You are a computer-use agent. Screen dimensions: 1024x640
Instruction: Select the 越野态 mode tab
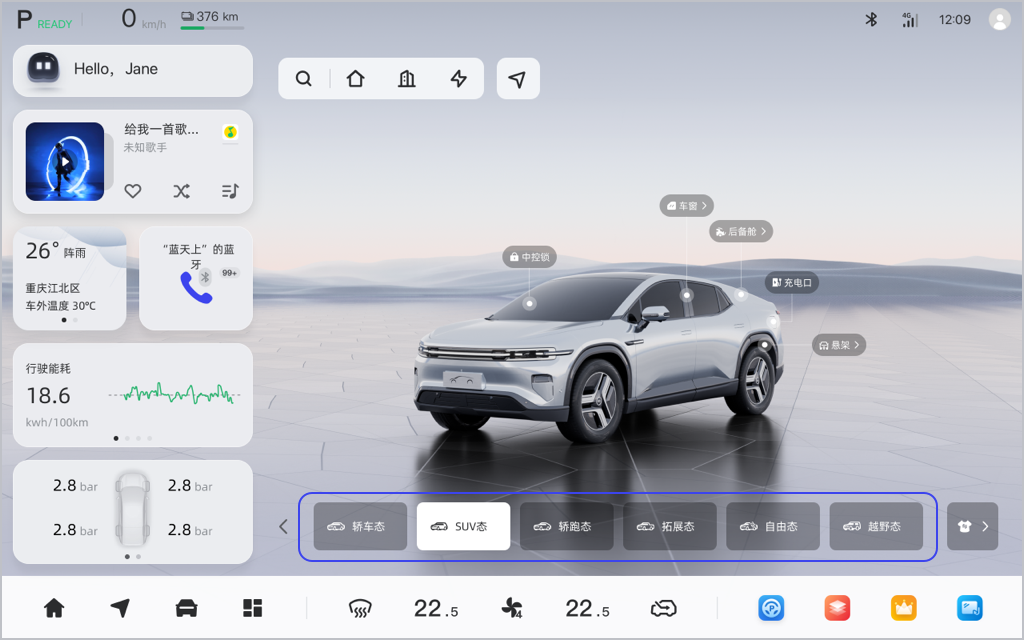tap(876, 526)
